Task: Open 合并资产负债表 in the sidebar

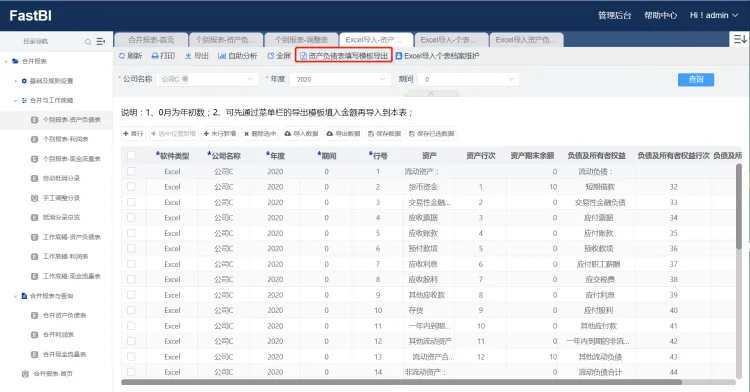Action: coord(65,316)
